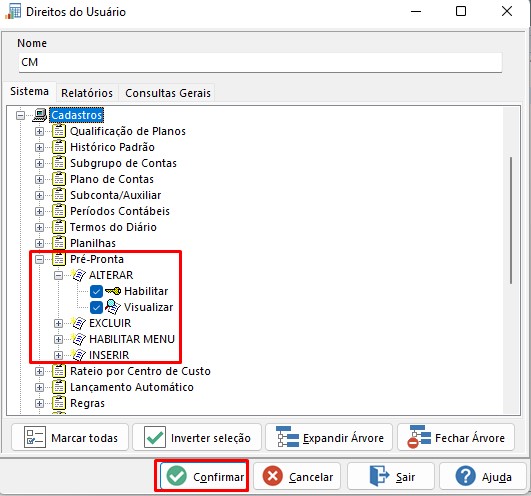Screen dimensions: 531x496
Task: Open the Consultas Gerais tab
Action: point(168,93)
